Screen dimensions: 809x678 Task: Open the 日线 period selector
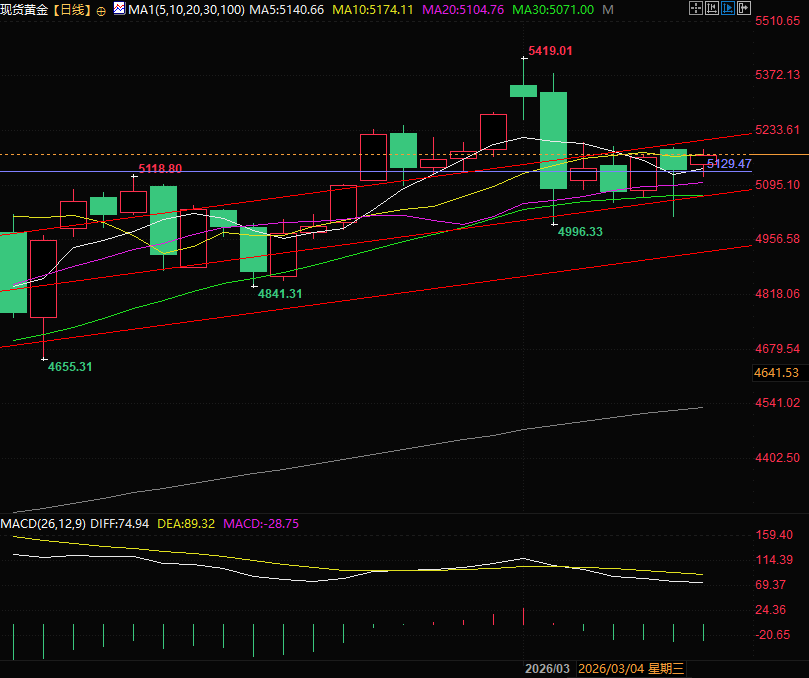click(x=70, y=10)
